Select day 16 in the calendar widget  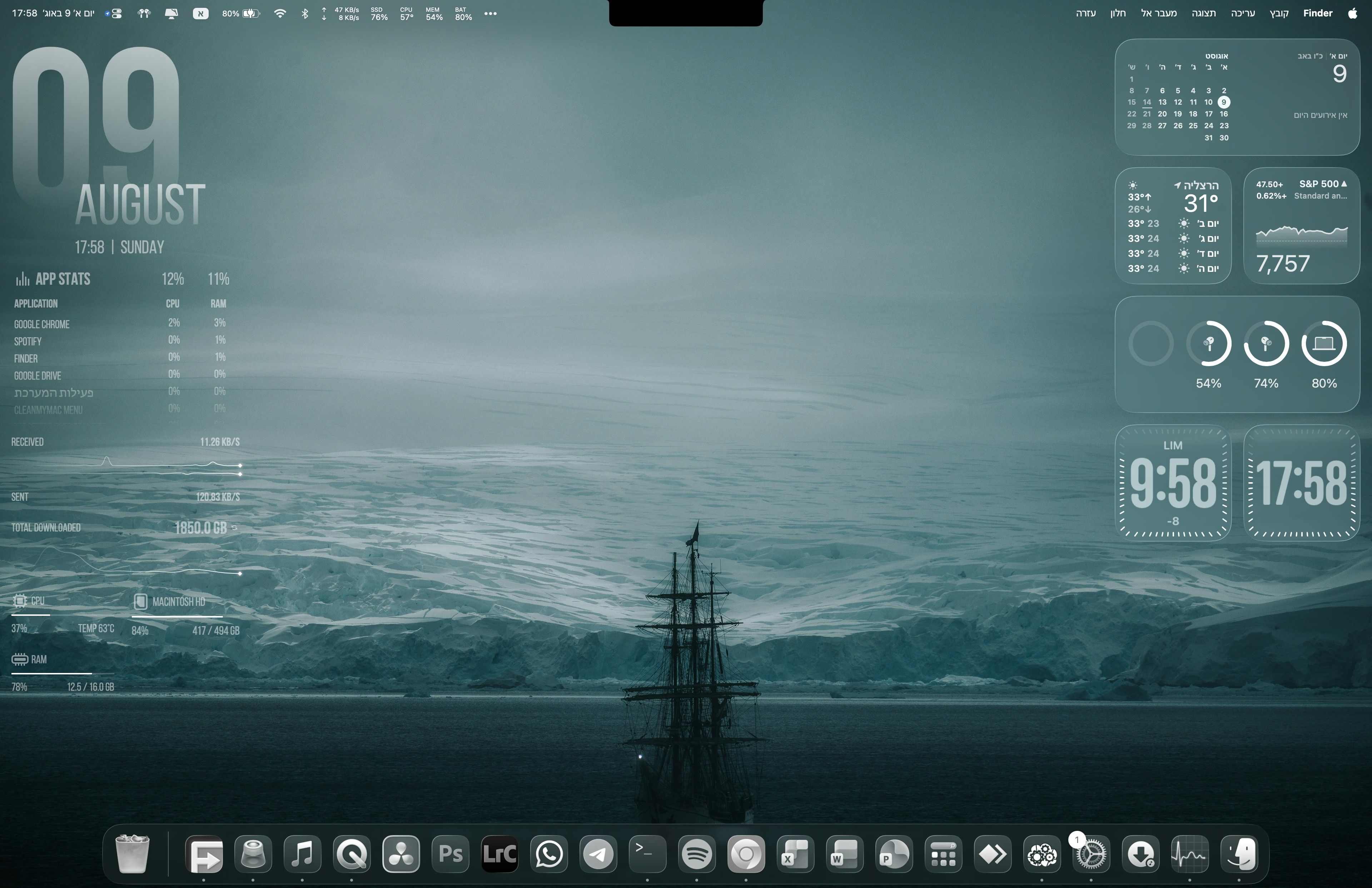1224,114
